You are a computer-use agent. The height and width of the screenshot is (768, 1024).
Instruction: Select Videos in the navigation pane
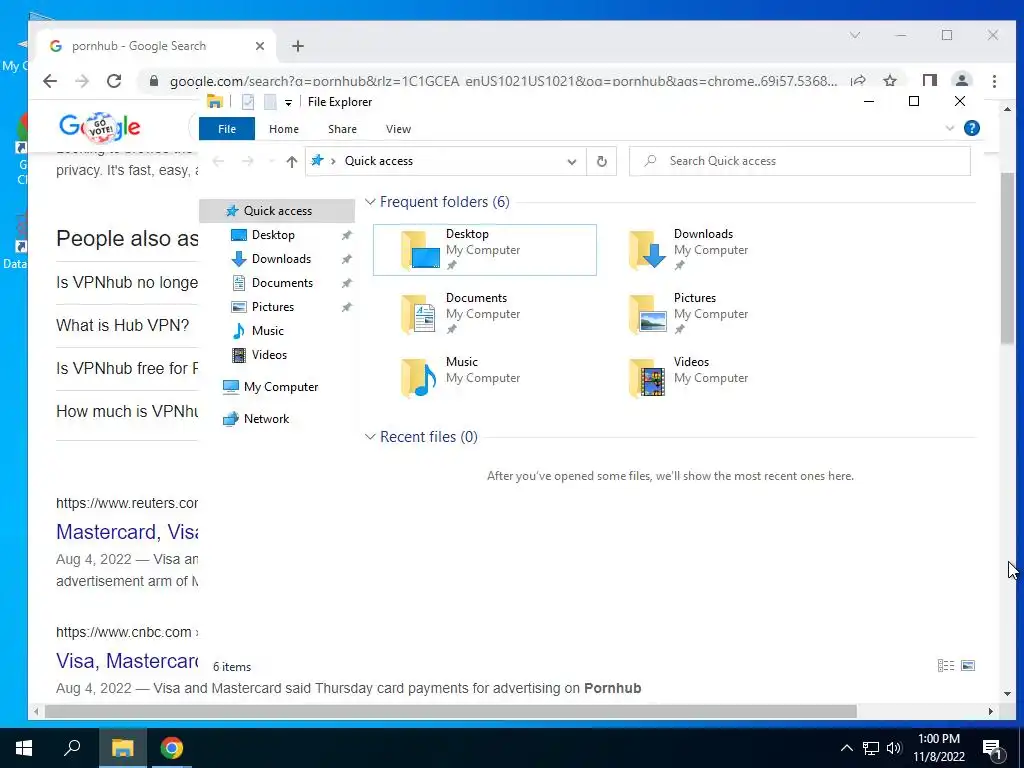(269, 355)
